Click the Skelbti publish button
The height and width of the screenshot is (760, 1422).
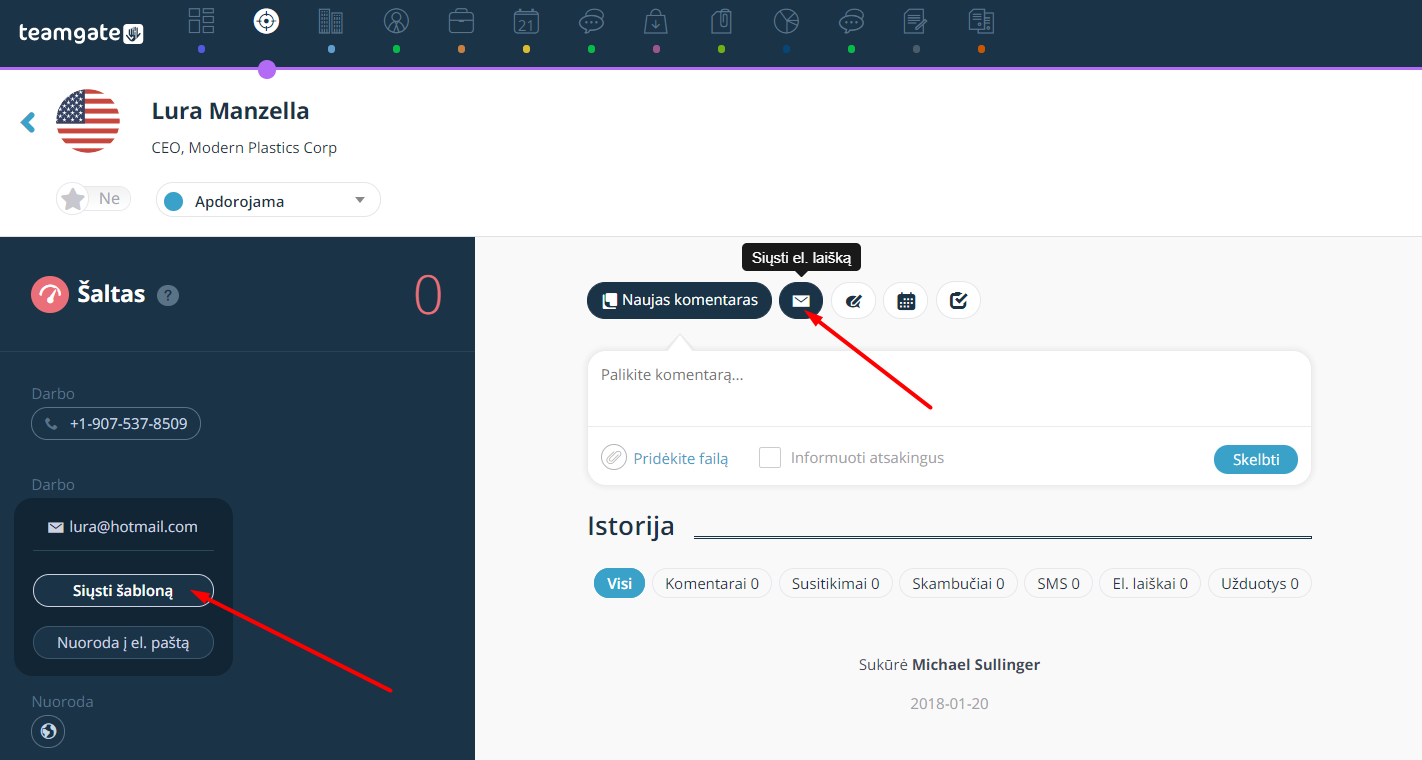coord(1256,459)
